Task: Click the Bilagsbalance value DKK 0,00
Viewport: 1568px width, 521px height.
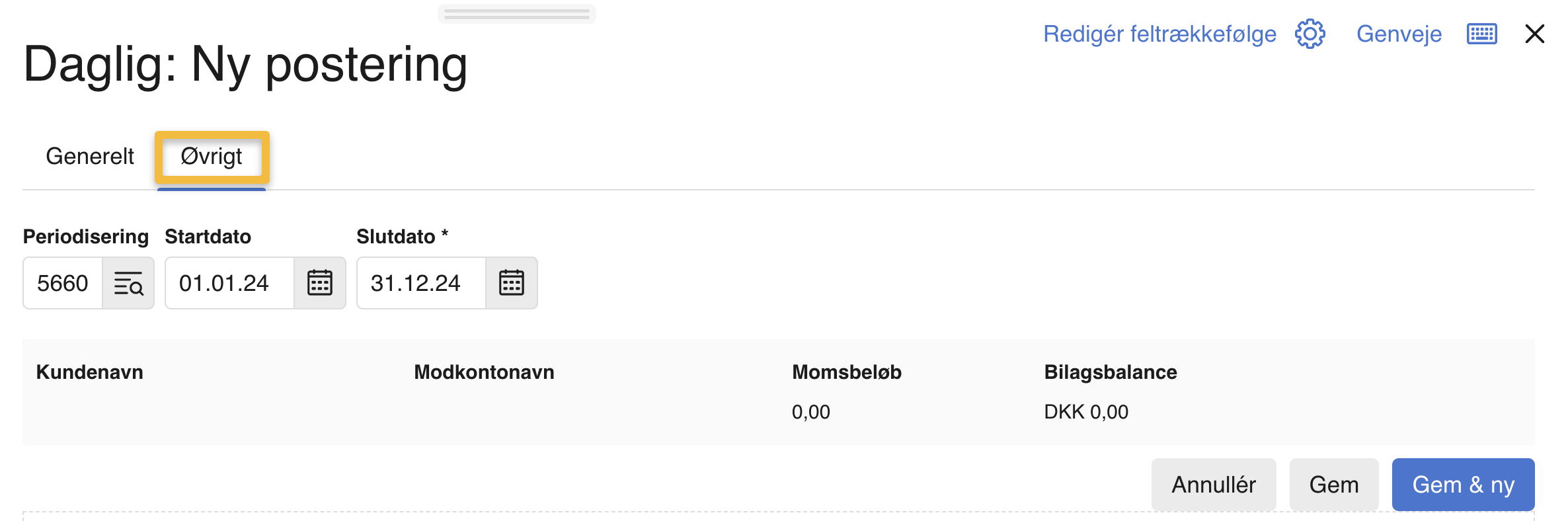Action: 1086,412
